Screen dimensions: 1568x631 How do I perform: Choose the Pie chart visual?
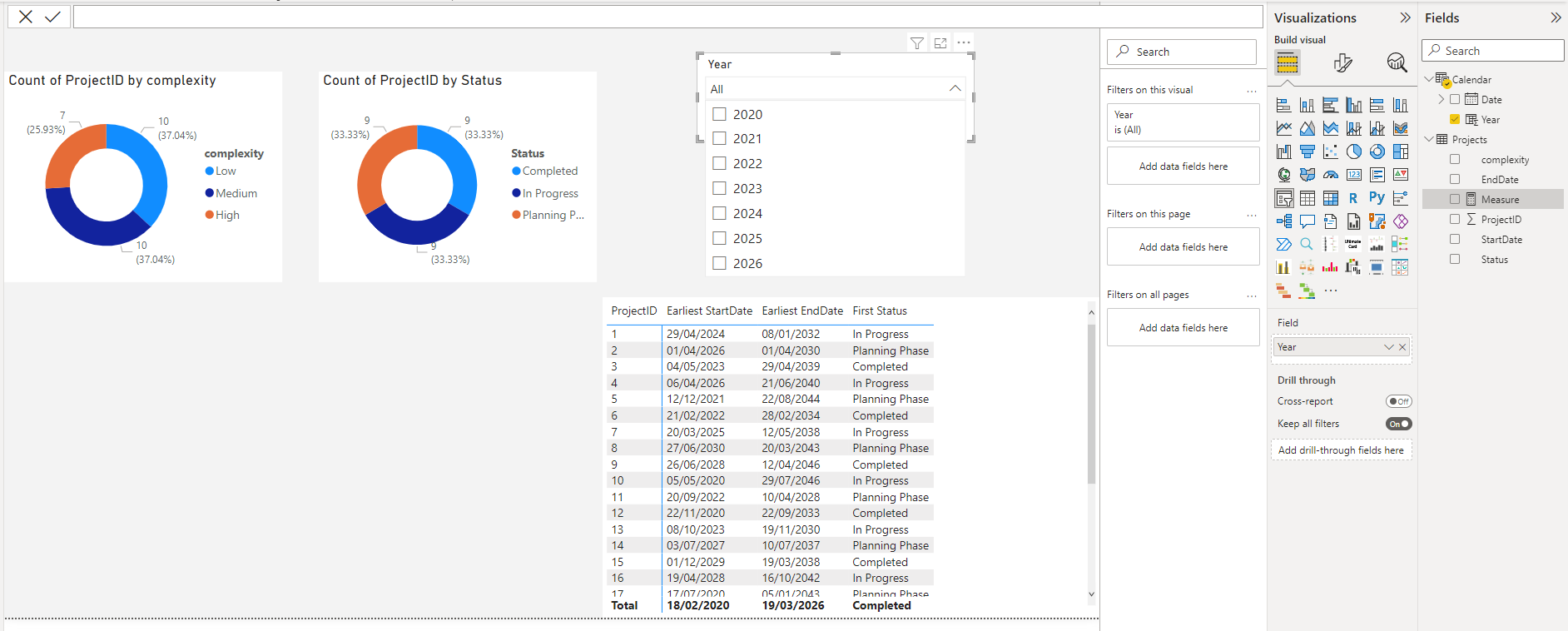point(1354,152)
